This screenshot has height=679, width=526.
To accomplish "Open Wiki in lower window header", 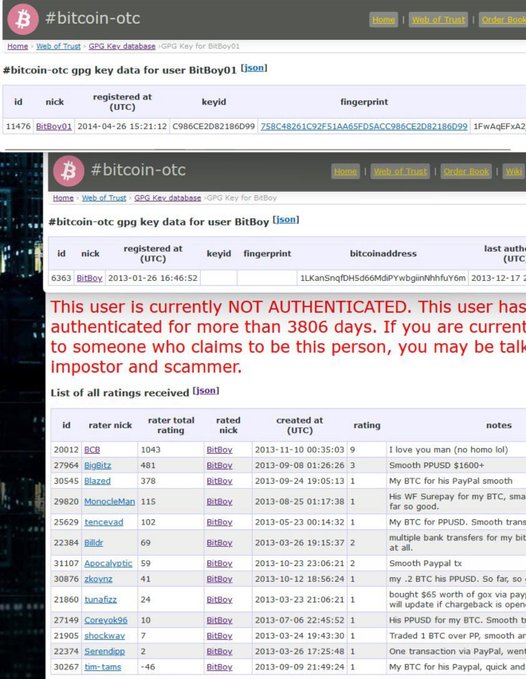I will click(x=514, y=171).
